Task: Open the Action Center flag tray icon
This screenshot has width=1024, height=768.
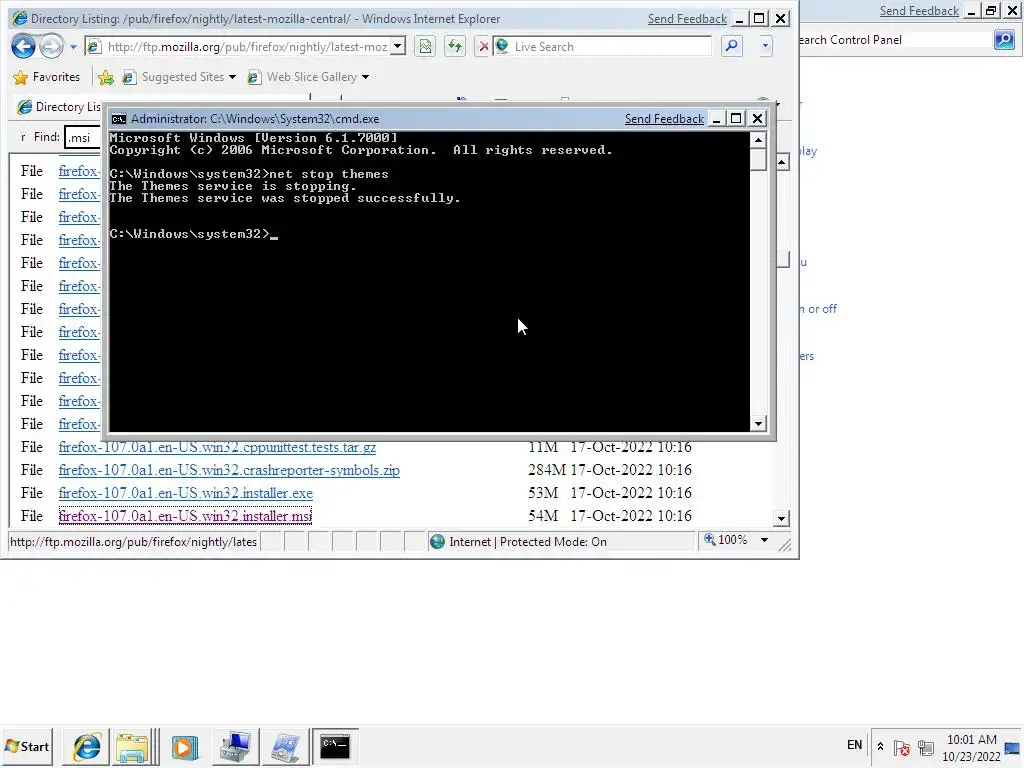Action: tap(902, 747)
